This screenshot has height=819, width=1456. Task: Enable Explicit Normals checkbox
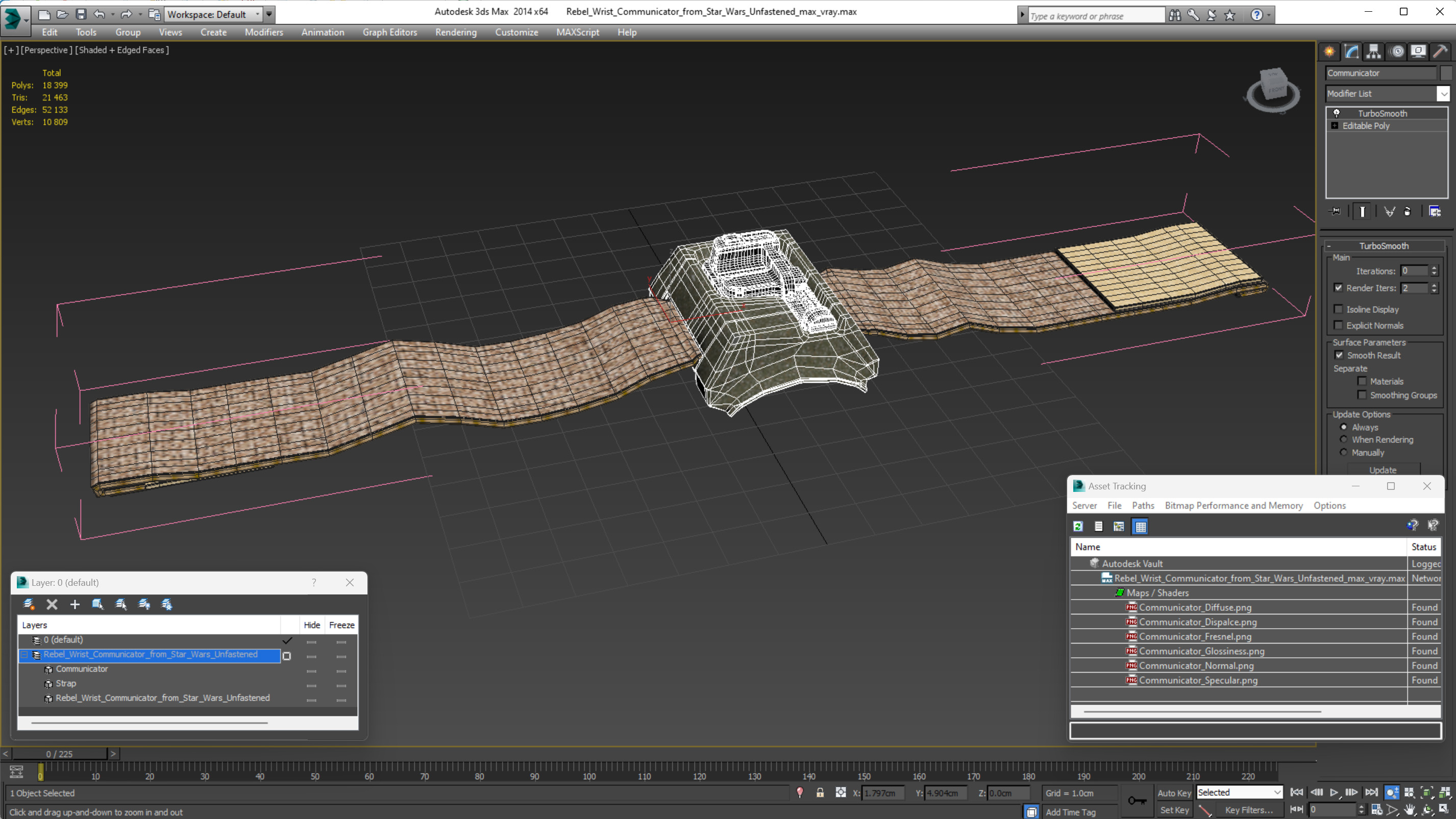tap(1339, 325)
